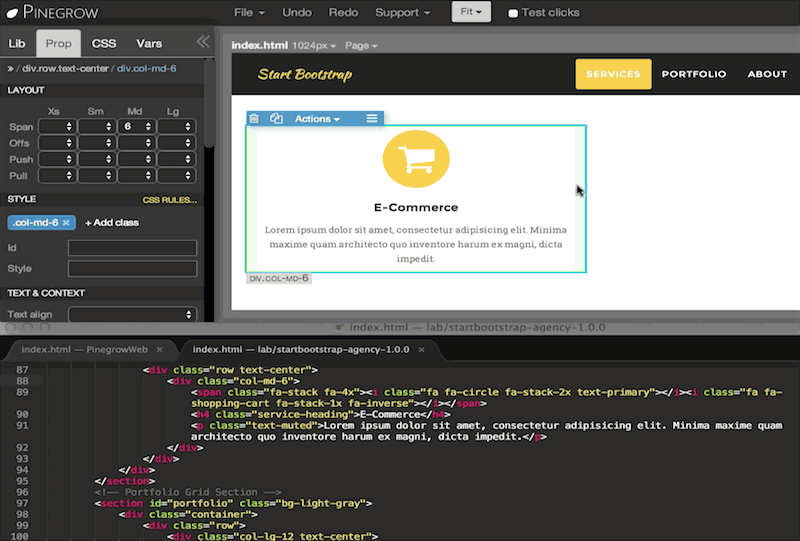The image size is (800, 541).
Task: Click the index.html page title
Action: pyautogui.click(x=259, y=45)
